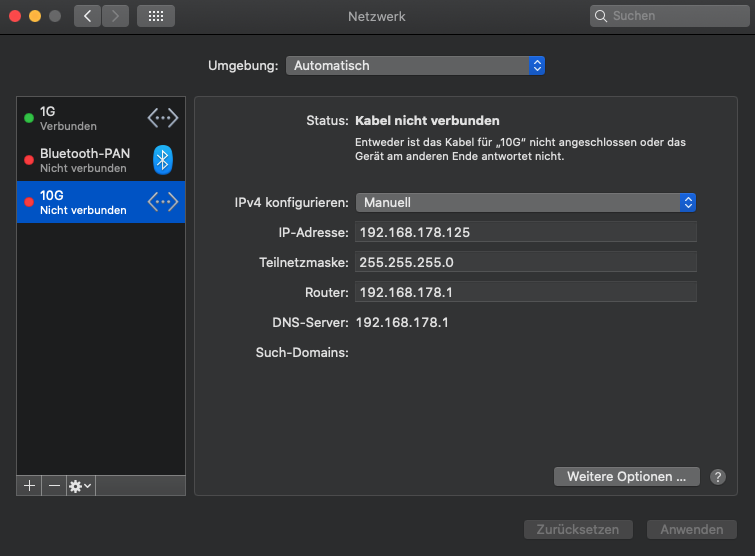Viewport: 755px width, 556px height.
Task: Go back with the left arrow
Action: click(x=87, y=16)
